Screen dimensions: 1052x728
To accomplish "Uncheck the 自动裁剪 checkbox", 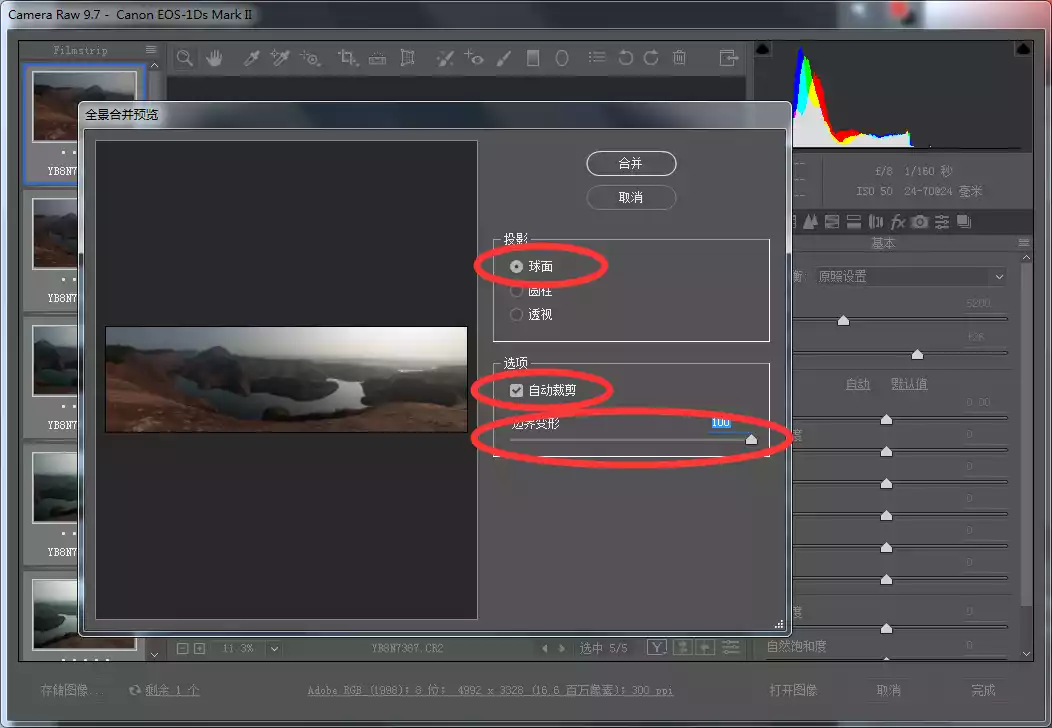I will click(517, 391).
